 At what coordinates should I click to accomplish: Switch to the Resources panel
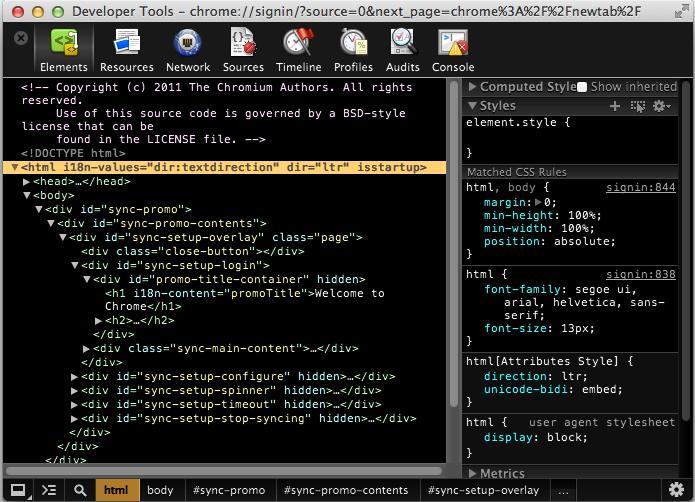[x=126, y=50]
